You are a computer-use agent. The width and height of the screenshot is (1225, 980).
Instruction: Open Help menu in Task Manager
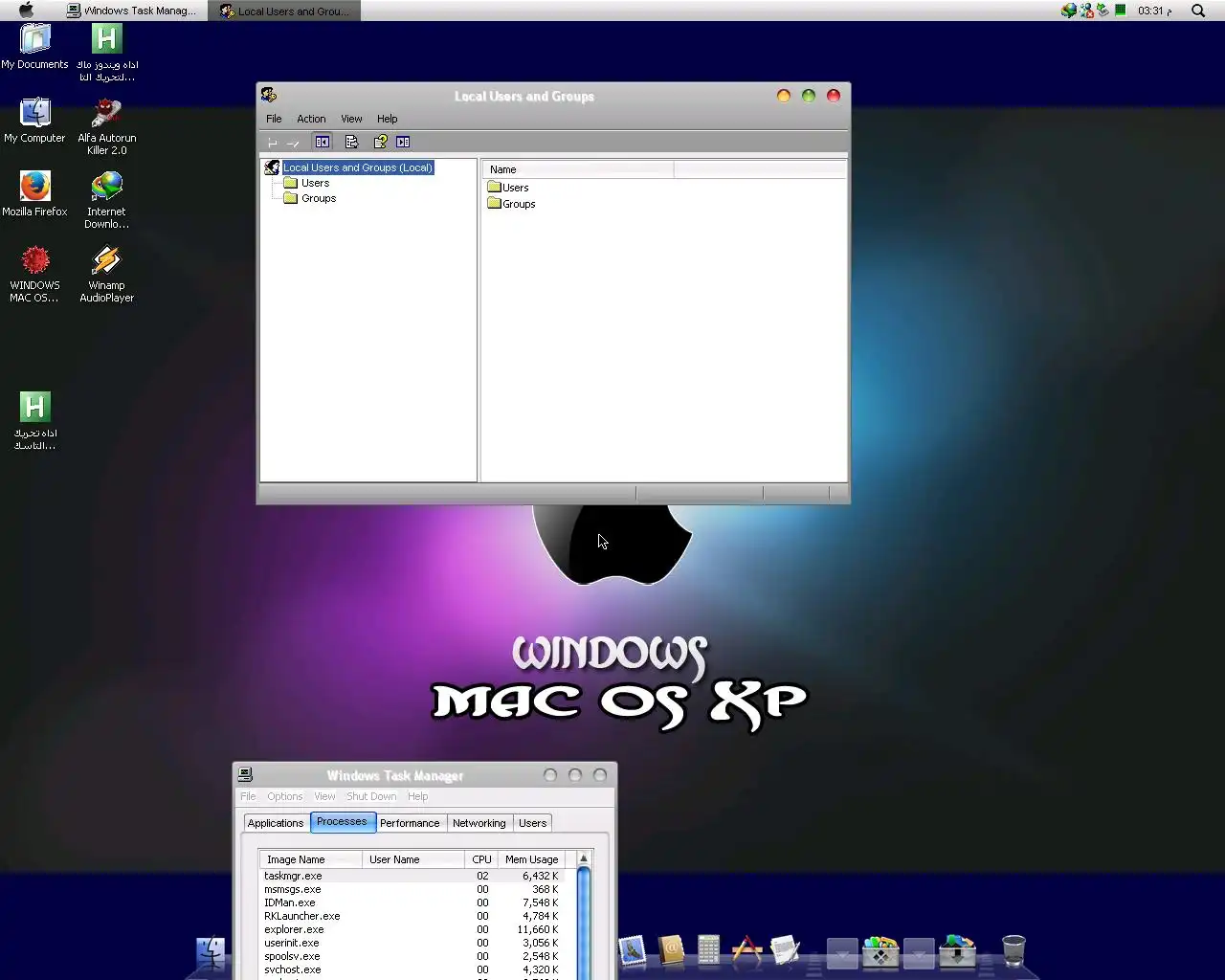point(418,796)
